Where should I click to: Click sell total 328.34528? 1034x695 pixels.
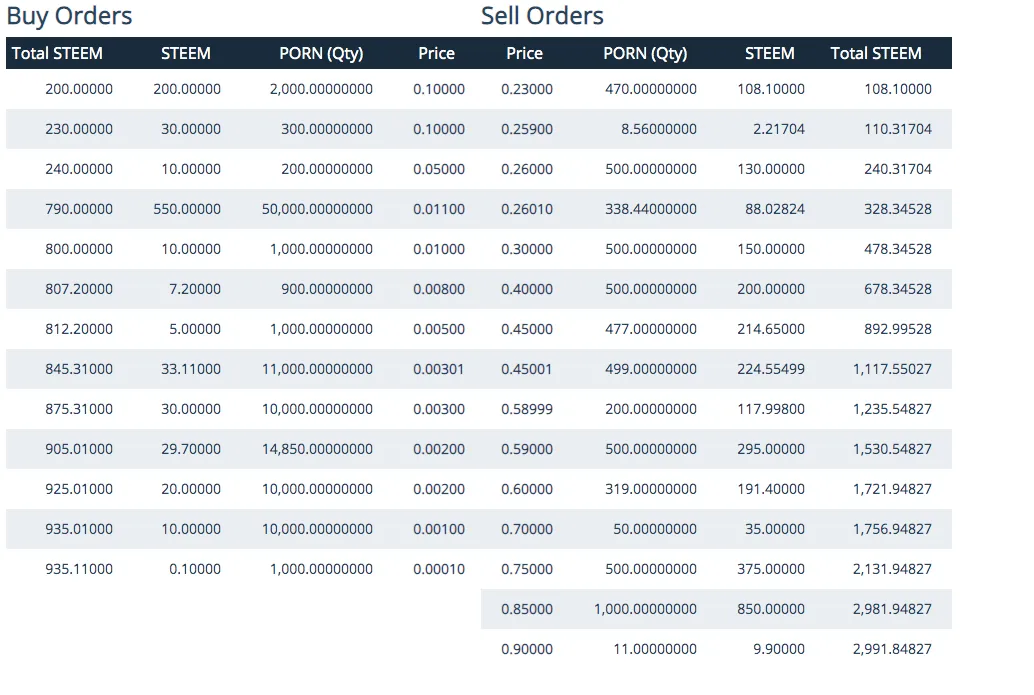click(898, 209)
